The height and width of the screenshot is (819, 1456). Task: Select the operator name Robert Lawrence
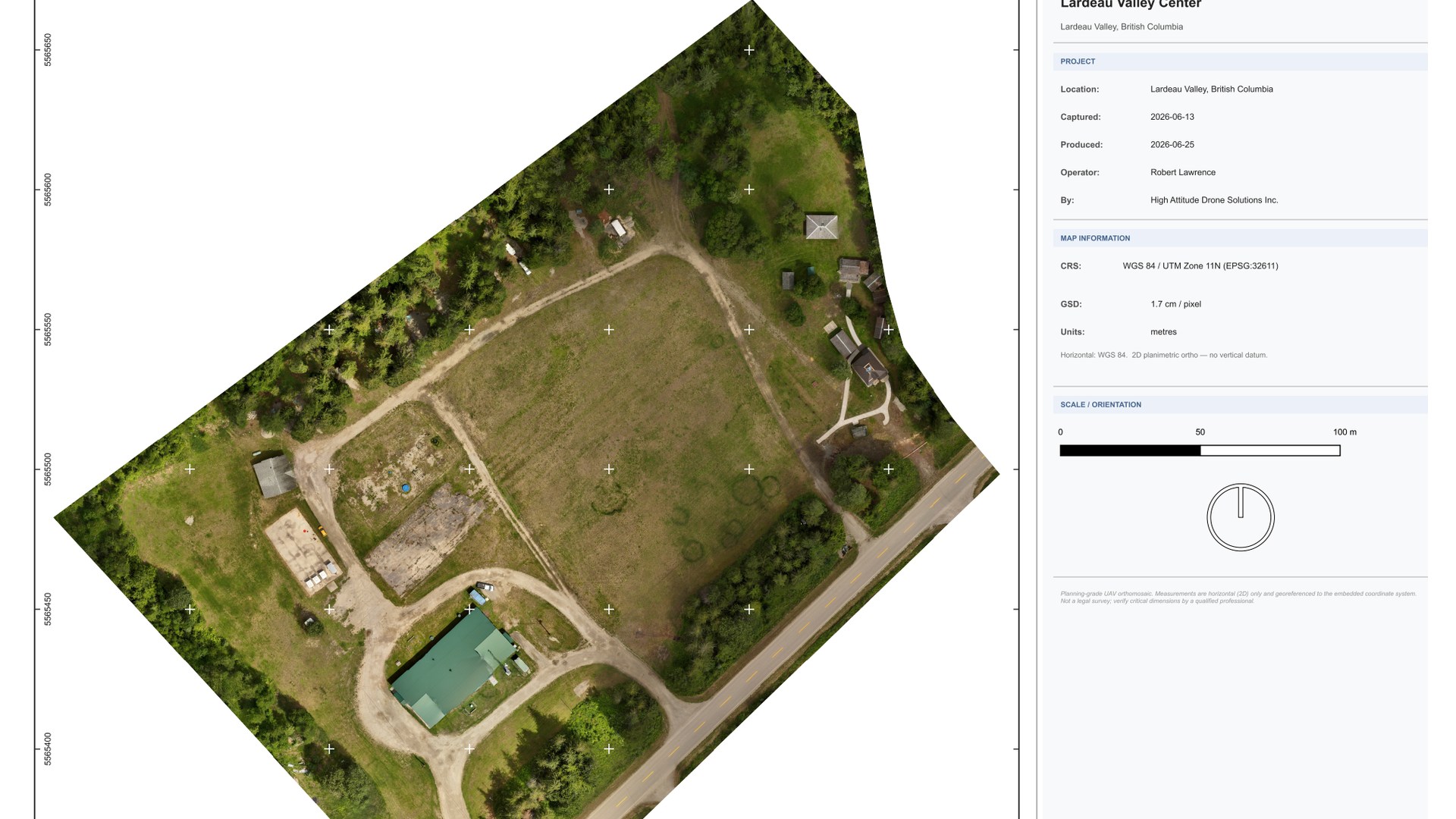1182,172
